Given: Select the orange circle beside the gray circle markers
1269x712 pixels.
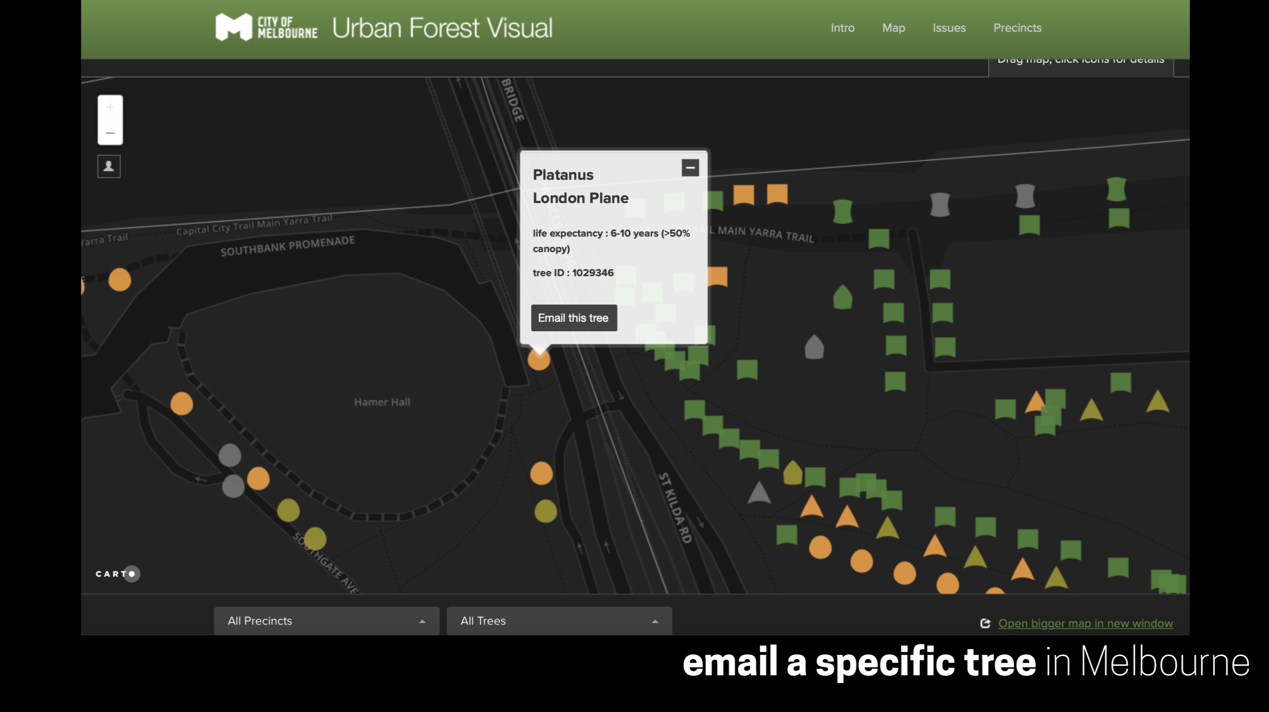Looking at the screenshot, I should pos(258,479).
